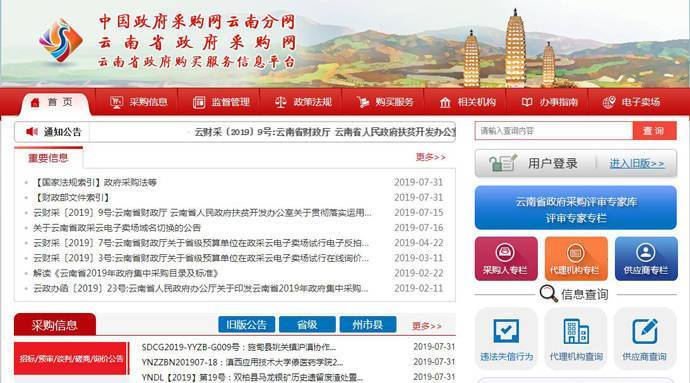The width and height of the screenshot is (690, 383).
Task: Open 云南省政府采购评审专家库 blue banner
Action: point(576,207)
